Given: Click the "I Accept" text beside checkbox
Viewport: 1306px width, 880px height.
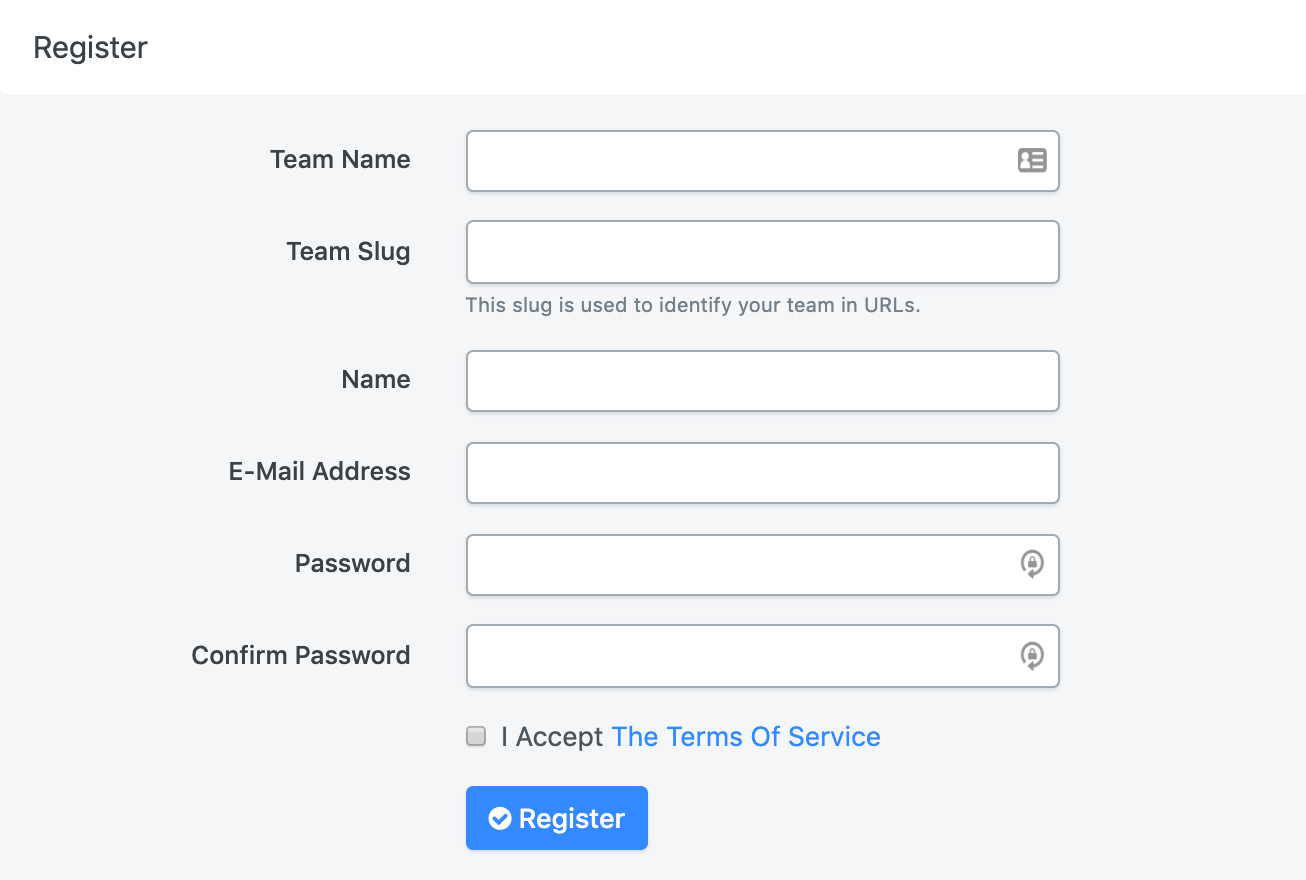Looking at the screenshot, I should tap(552, 737).
